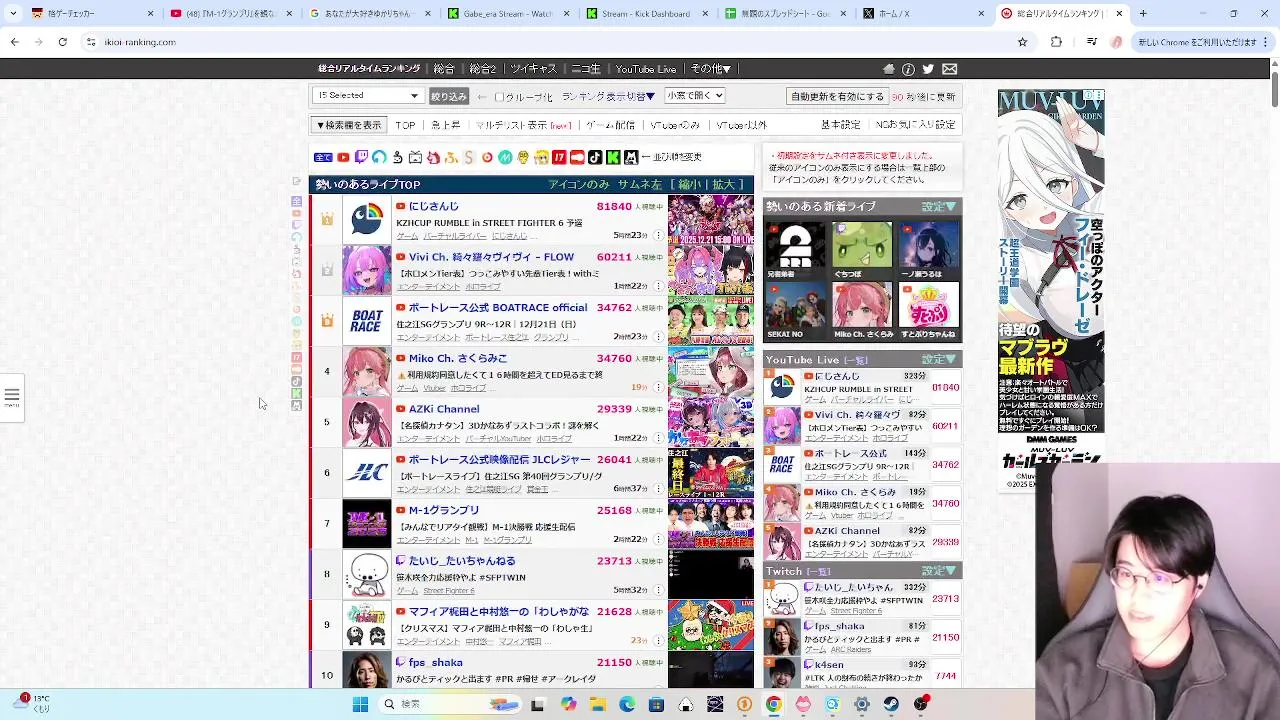Toggle the グループ化 checkbox
Image resolution: width=1280 pixels, height=720 pixels.
499,97
